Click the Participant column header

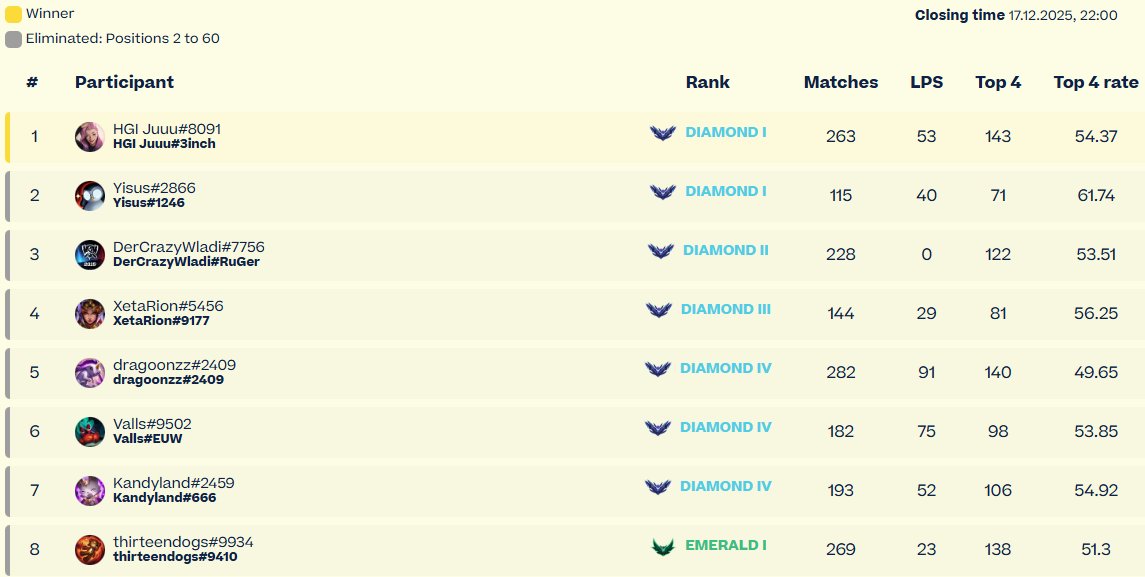pos(124,83)
